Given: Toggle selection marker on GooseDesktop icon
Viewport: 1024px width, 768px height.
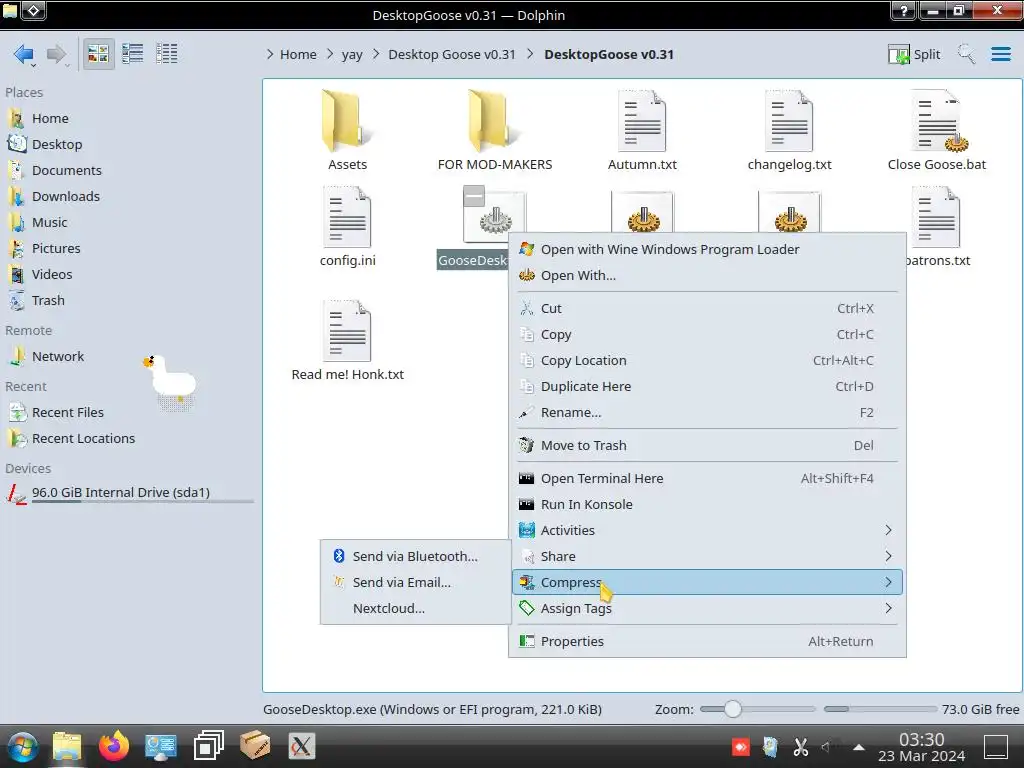Looking at the screenshot, I should pyautogui.click(x=474, y=196).
